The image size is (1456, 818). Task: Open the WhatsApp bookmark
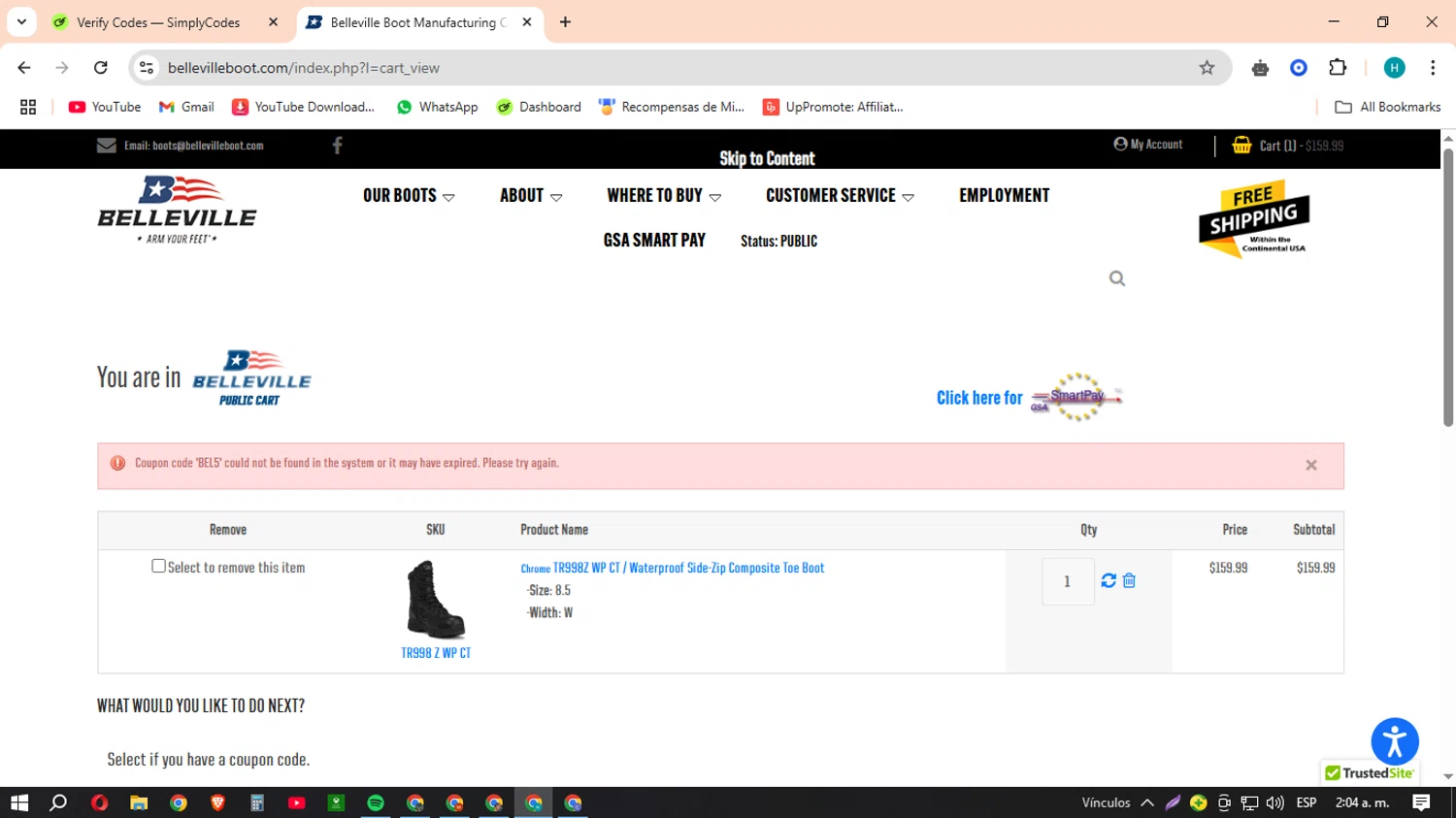pyautogui.click(x=437, y=107)
